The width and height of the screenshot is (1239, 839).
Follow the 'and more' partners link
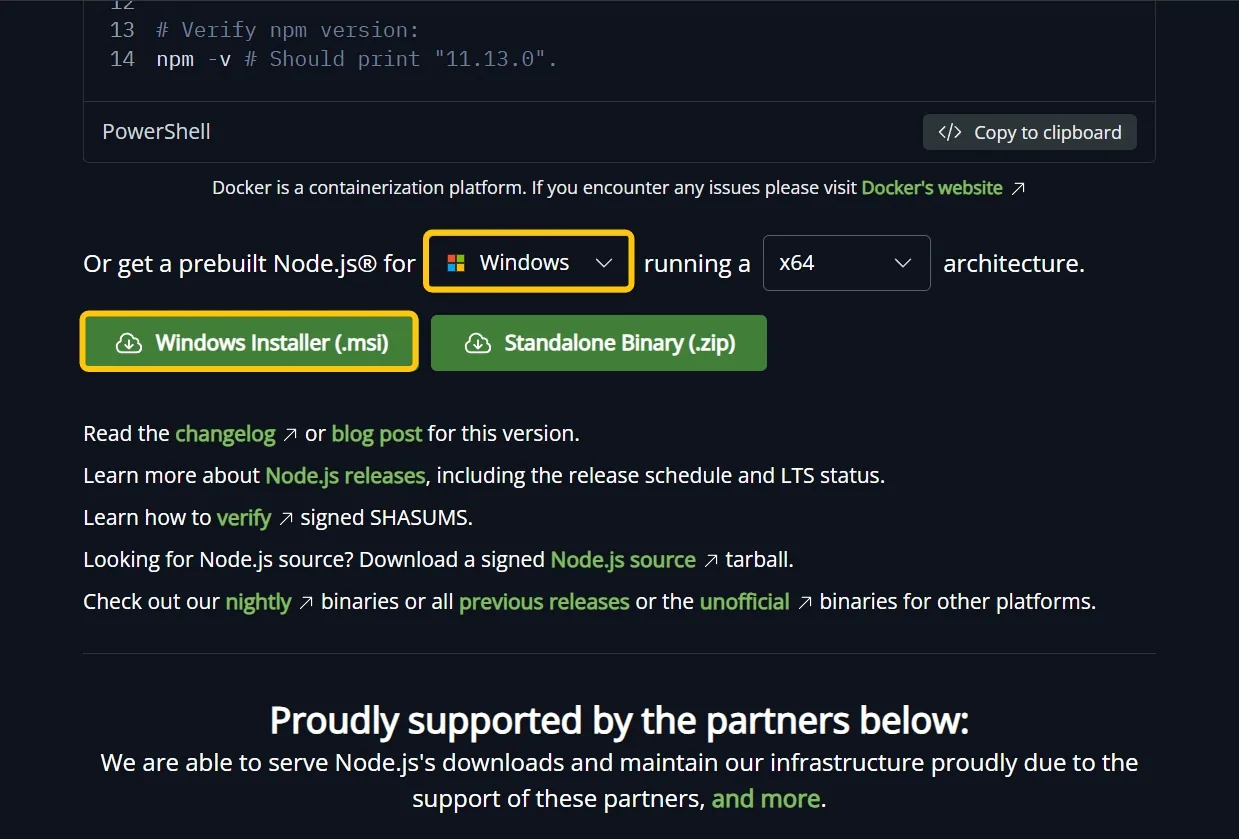766,799
